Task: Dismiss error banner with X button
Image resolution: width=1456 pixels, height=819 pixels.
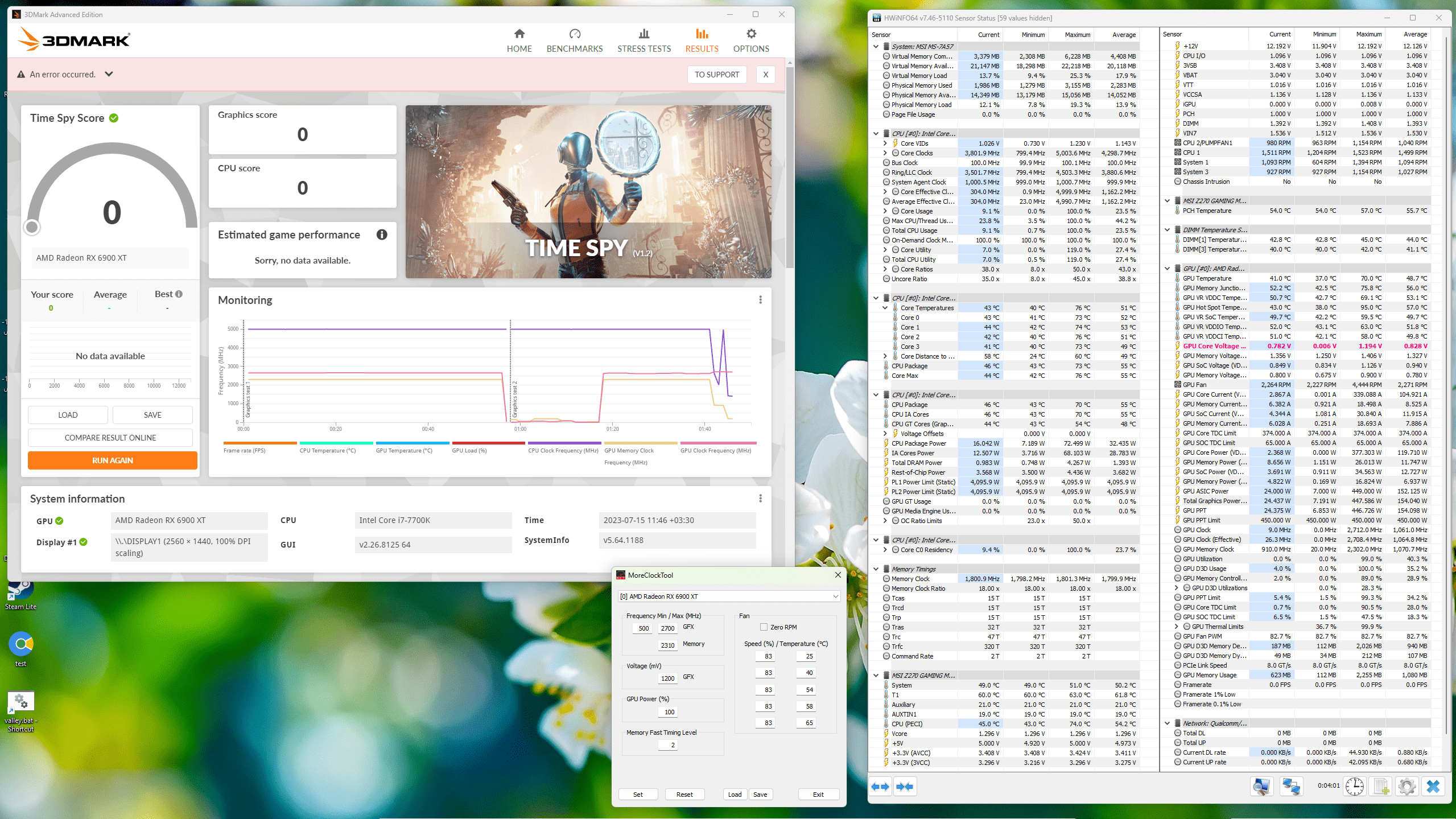Action: pos(766,75)
